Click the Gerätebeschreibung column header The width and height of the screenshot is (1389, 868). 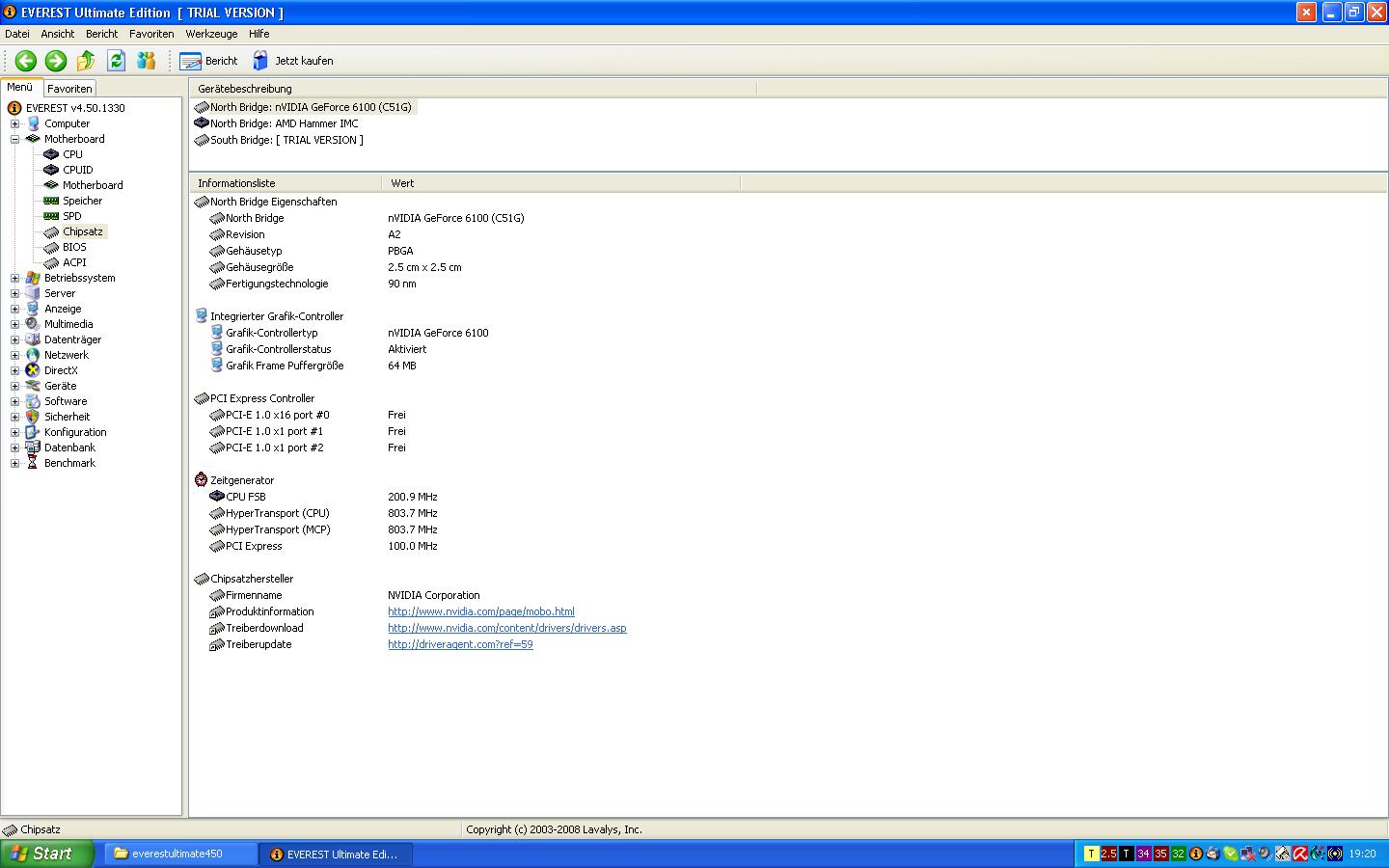pyautogui.click(x=473, y=89)
